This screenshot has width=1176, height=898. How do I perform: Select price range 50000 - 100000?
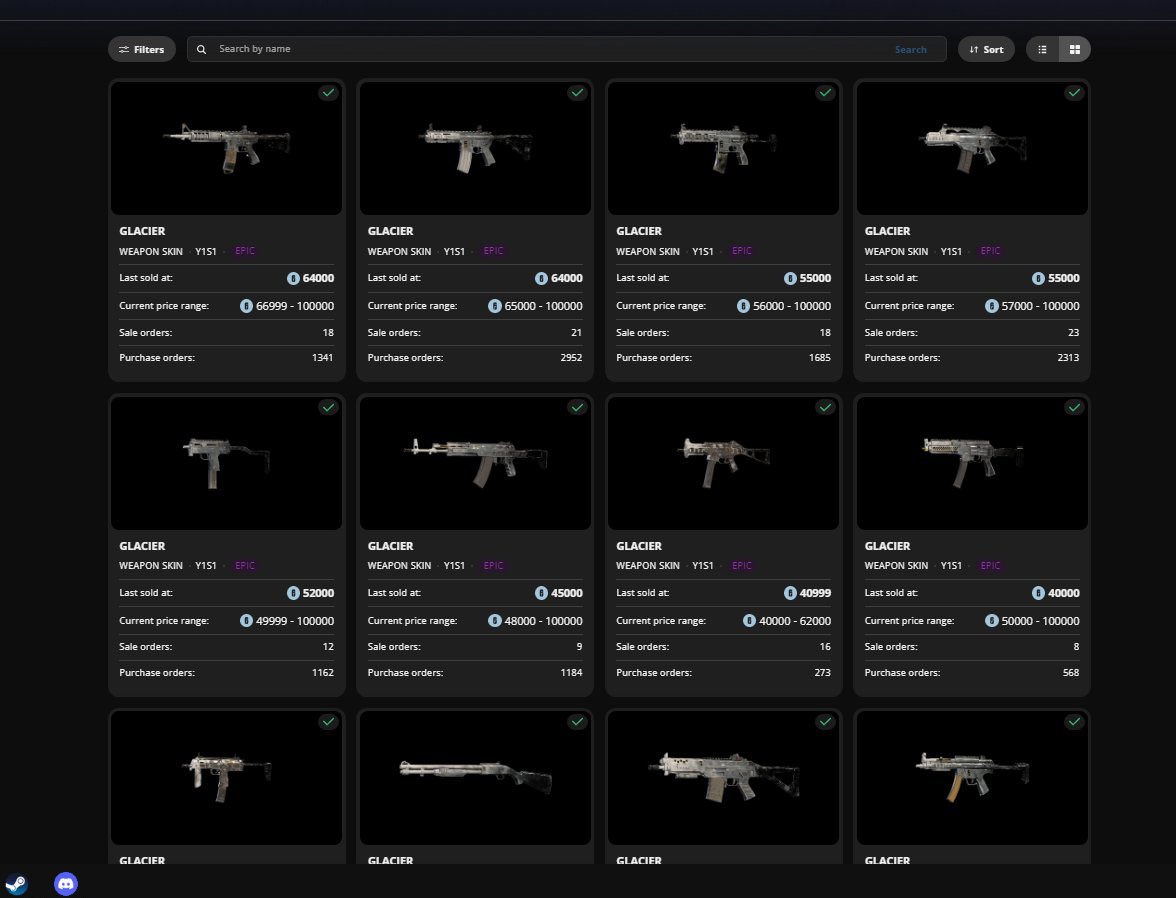1040,621
